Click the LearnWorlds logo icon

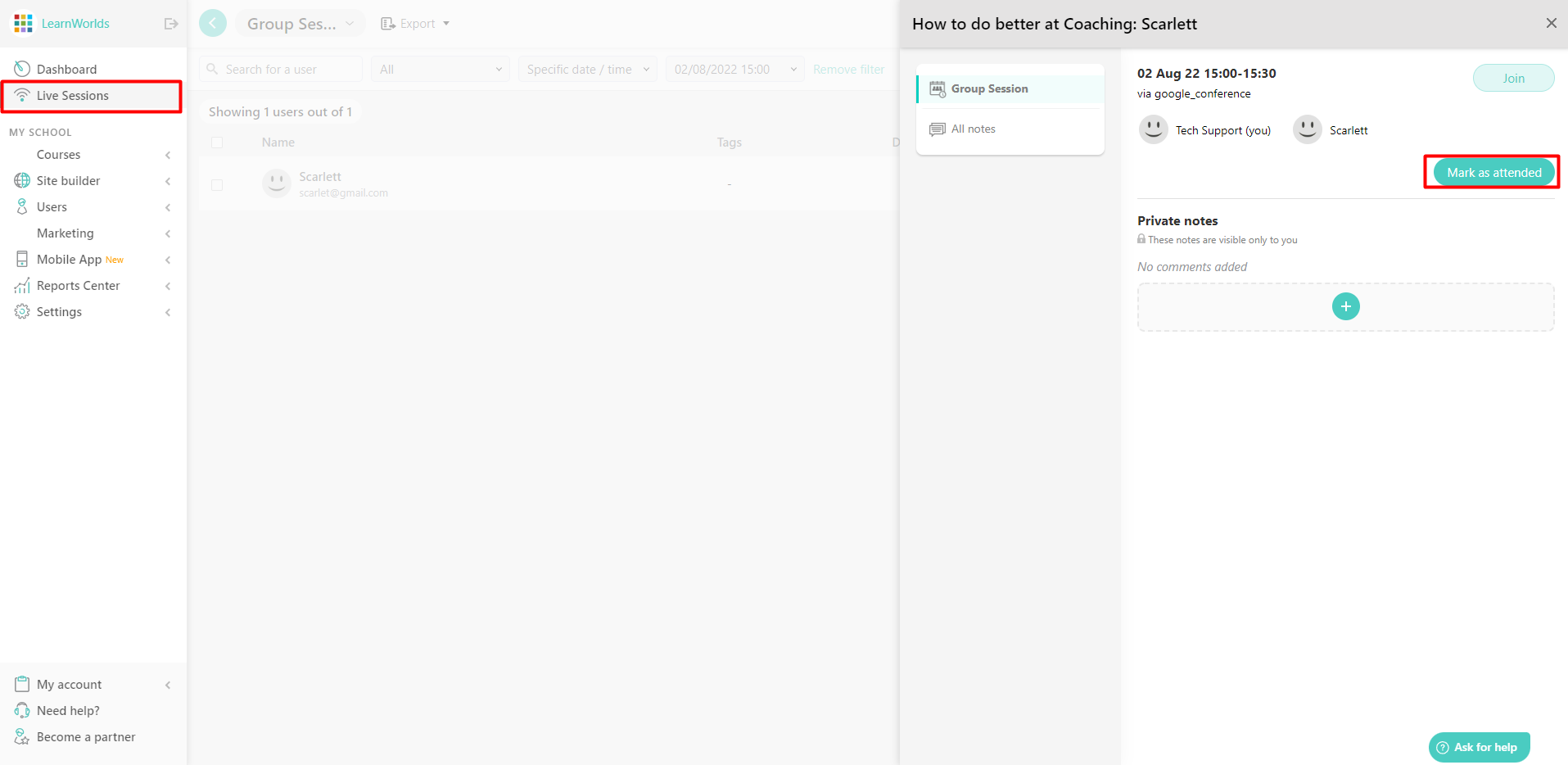22,23
